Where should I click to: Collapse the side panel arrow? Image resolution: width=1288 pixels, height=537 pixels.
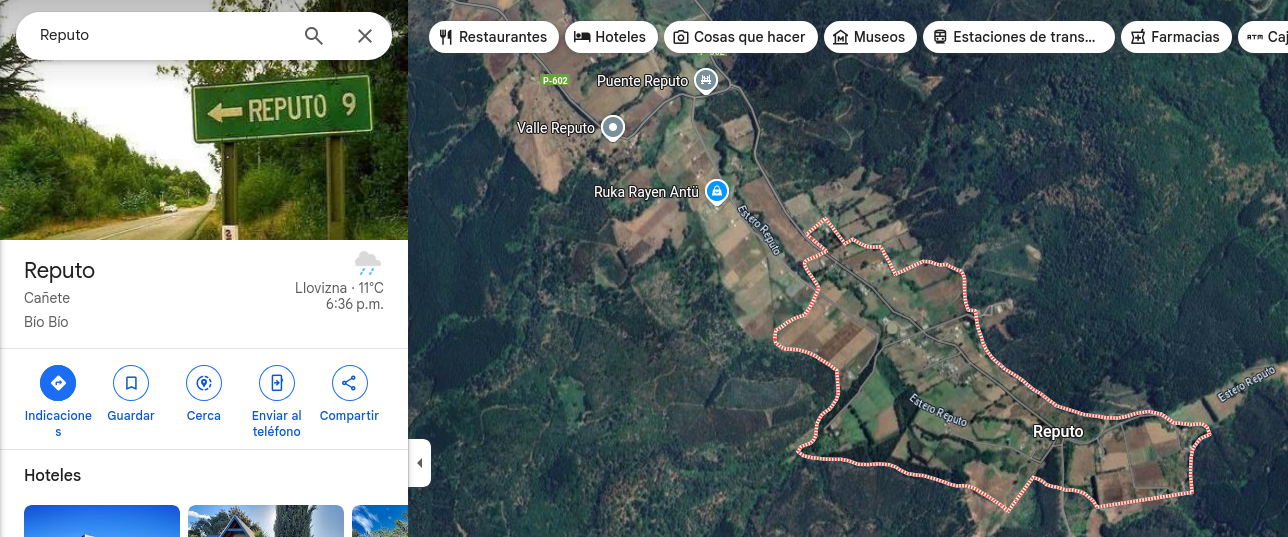[420, 463]
